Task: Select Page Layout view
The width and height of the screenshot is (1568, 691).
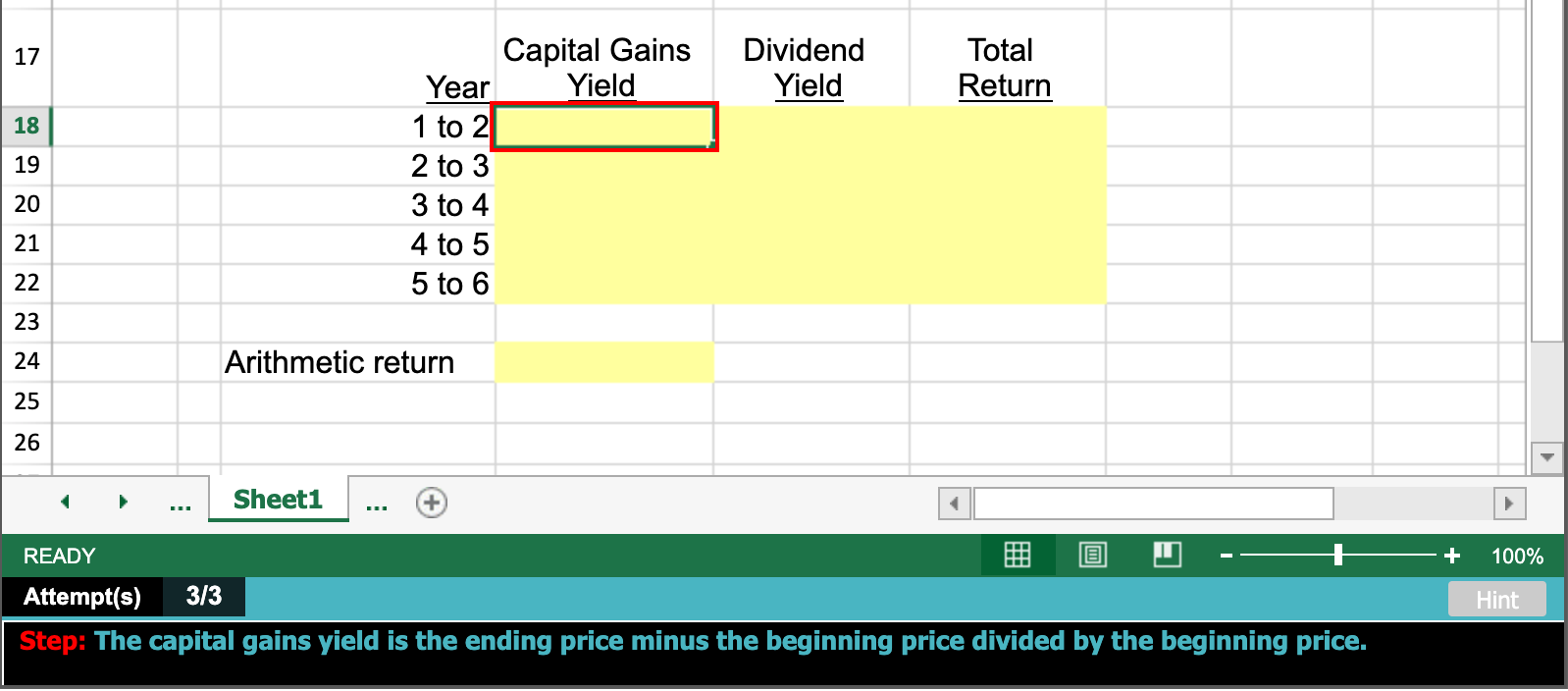Action: [1092, 555]
